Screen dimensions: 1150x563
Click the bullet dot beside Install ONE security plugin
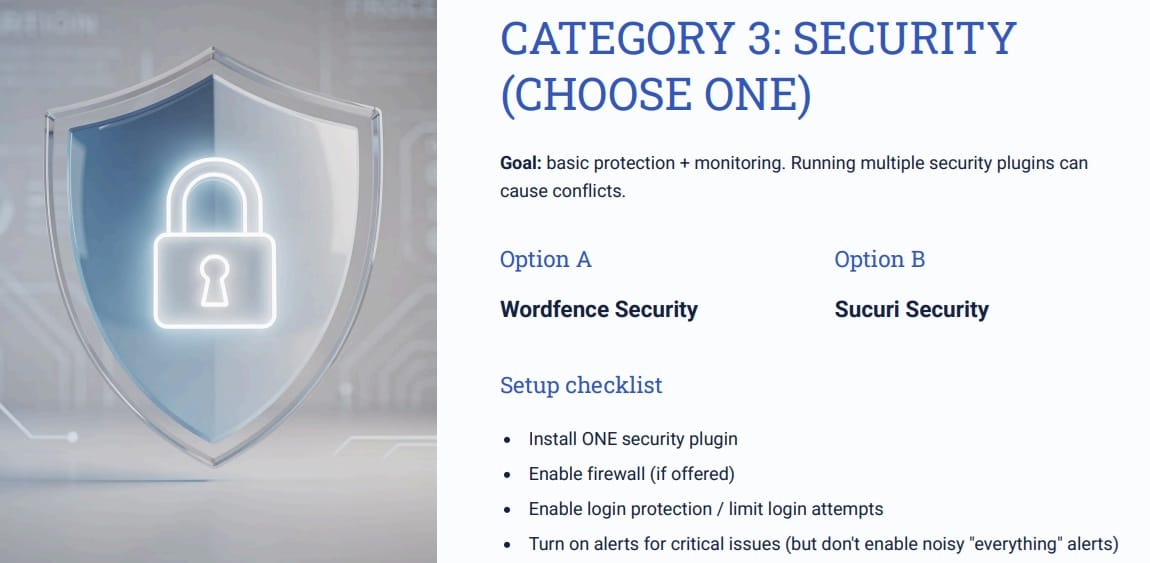(507, 440)
